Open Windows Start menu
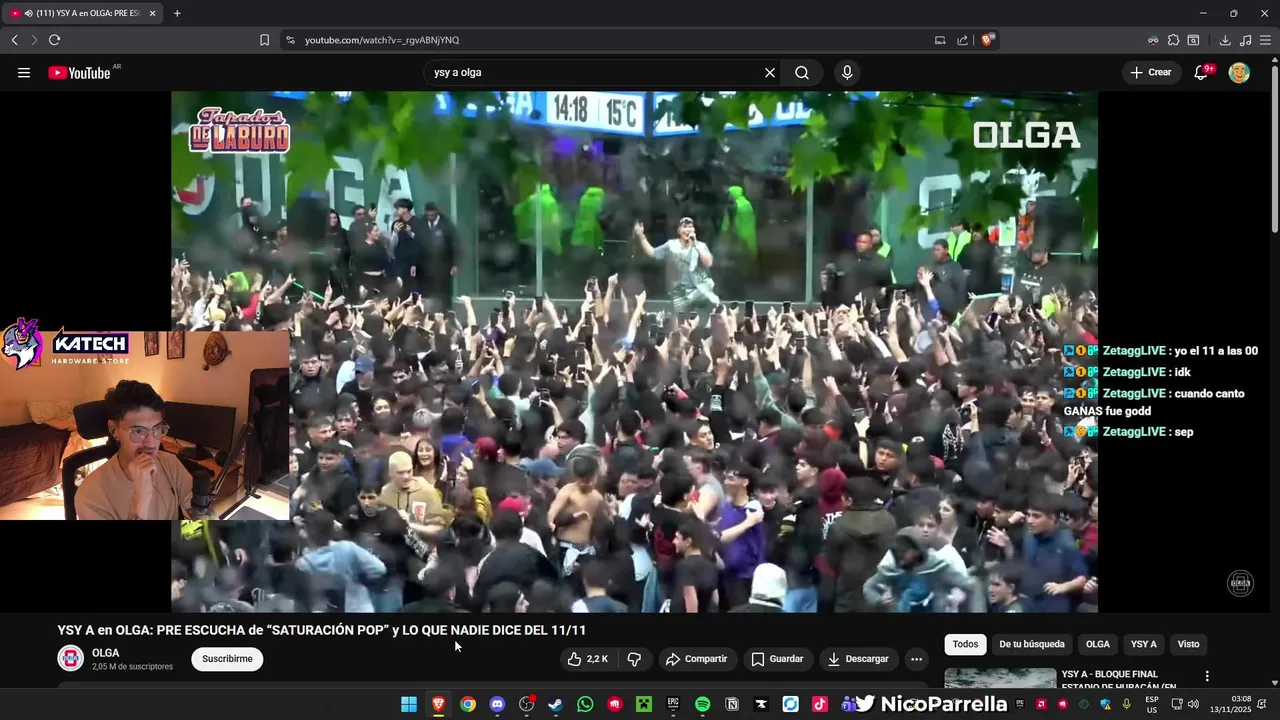The width and height of the screenshot is (1280, 720). tap(409, 705)
